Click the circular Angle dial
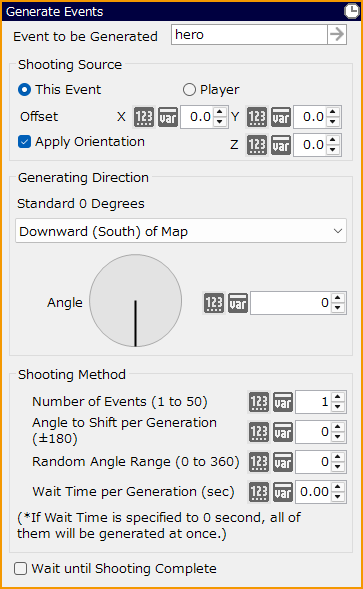The height and width of the screenshot is (589, 363). pos(136,301)
